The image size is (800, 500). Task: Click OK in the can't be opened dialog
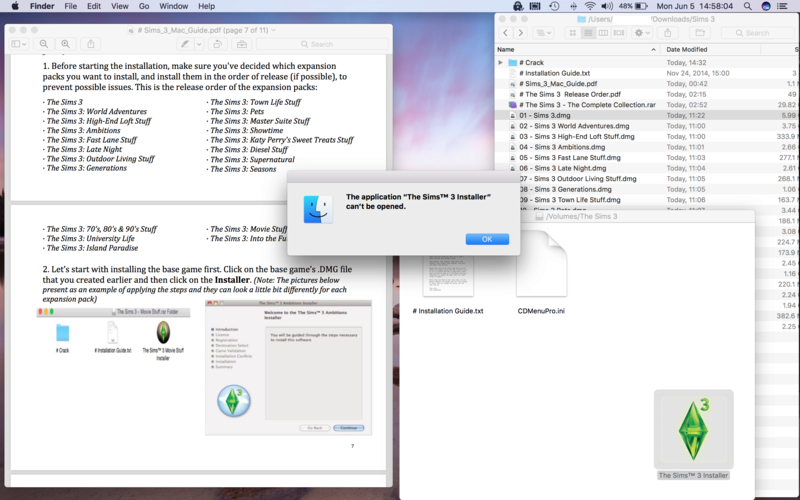coord(487,239)
